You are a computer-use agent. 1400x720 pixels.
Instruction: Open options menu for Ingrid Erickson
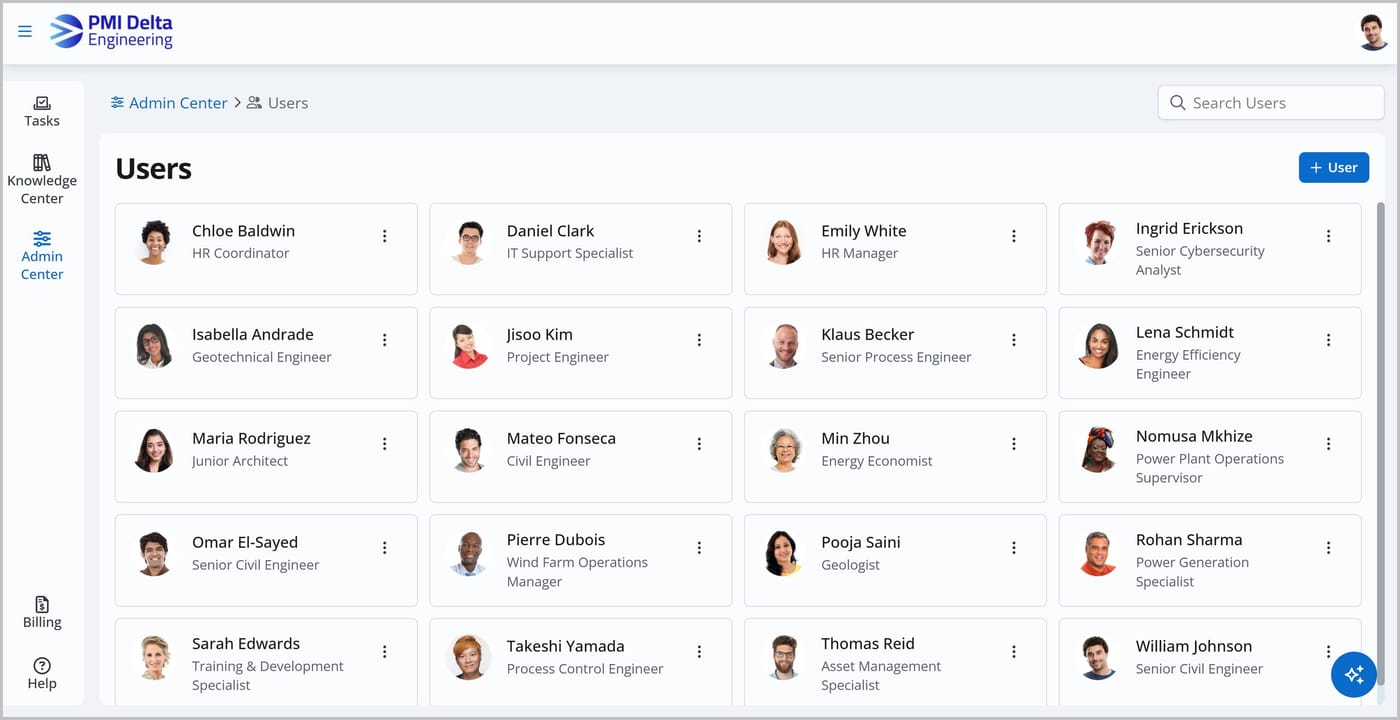coord(1328,236)
